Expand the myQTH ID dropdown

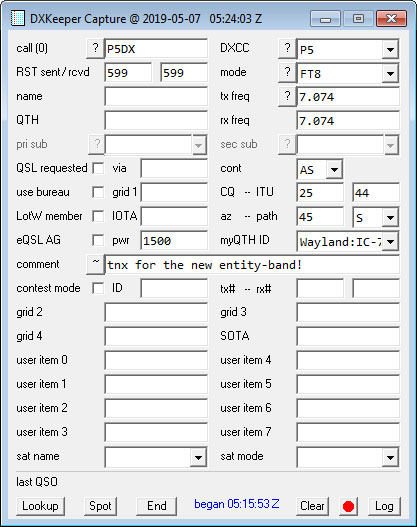click(x=390, y=241)
